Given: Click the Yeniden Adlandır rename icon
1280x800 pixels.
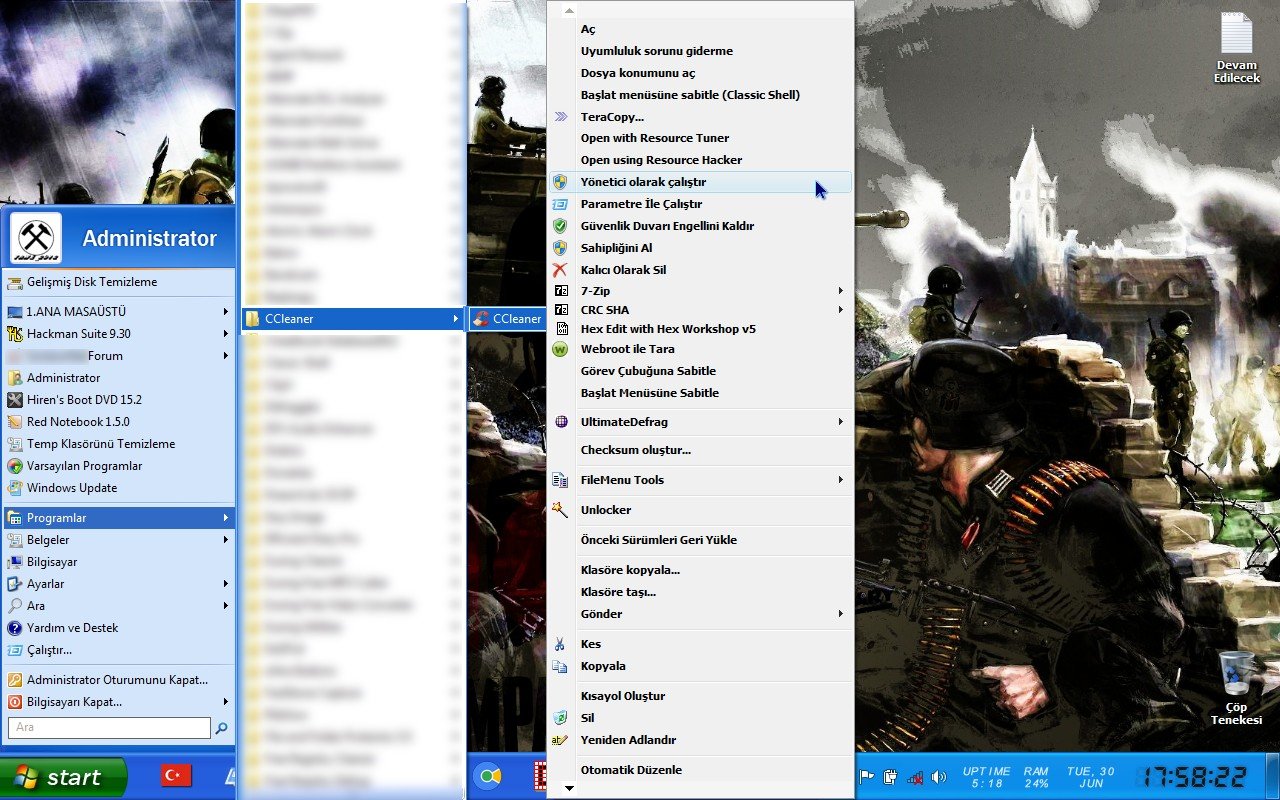Looking at the screenshot, I should click(561, 740).
